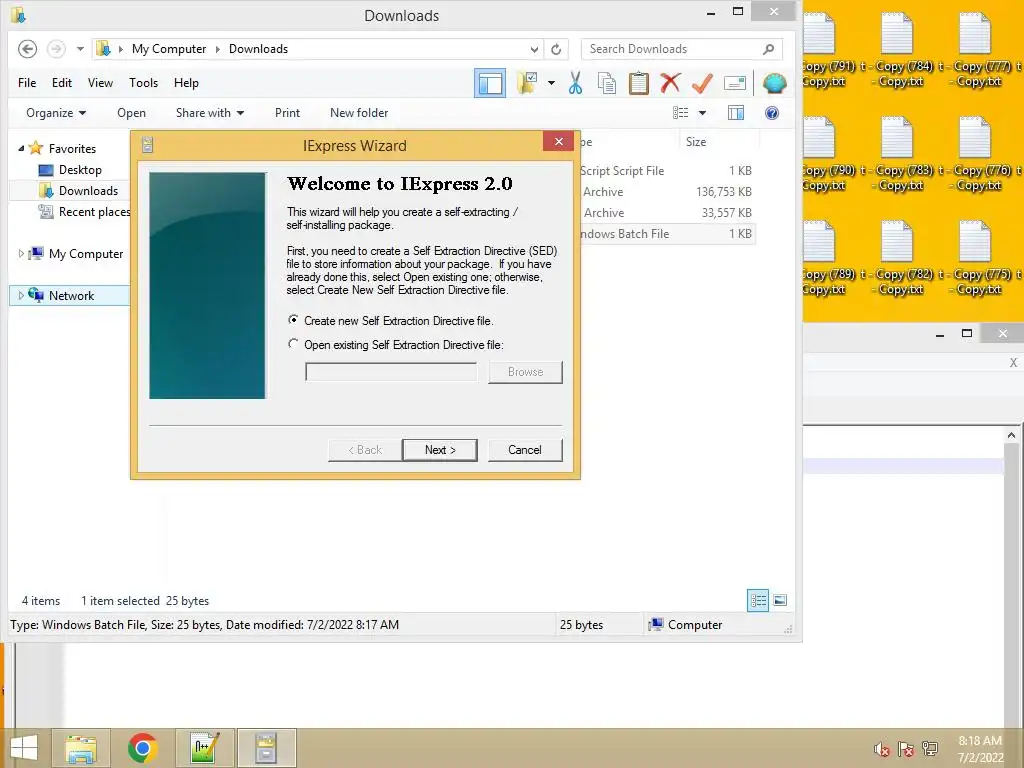
Task: Open the dropdown arrow next to folder options icon
Action: pos(551,83)
